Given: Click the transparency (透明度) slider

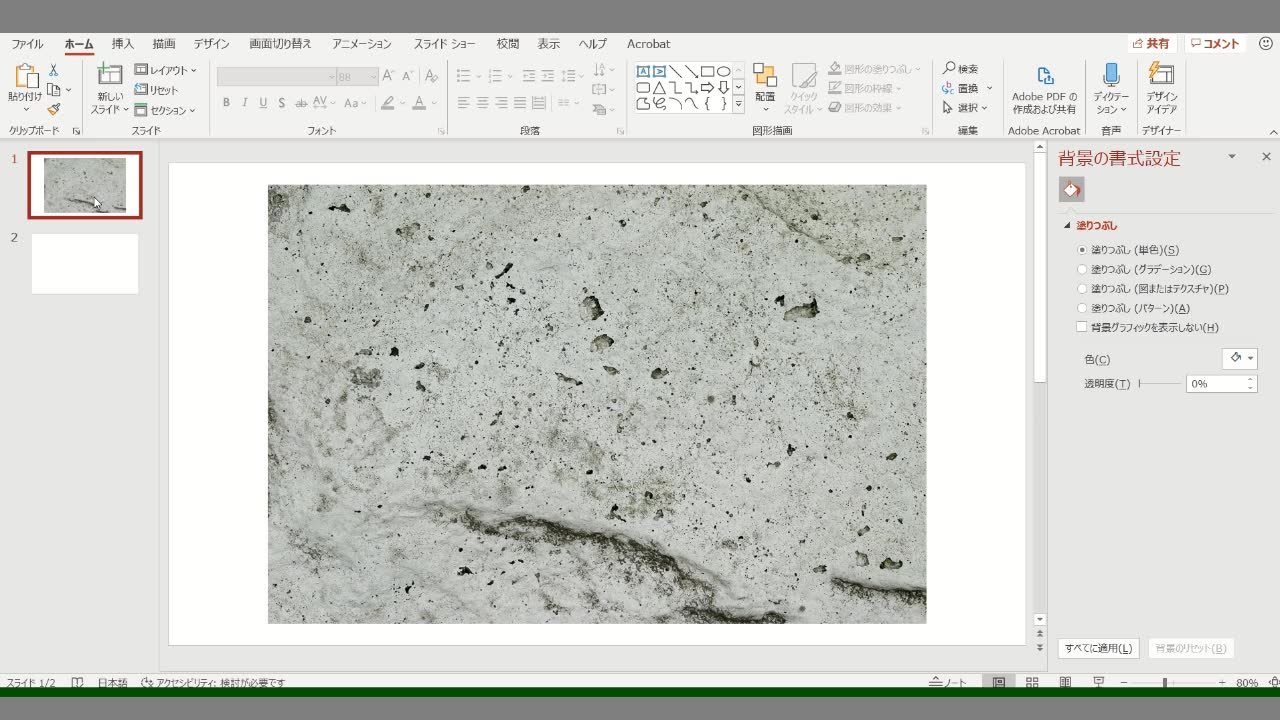Looking at the screenshot, I should coord(1159,384).
